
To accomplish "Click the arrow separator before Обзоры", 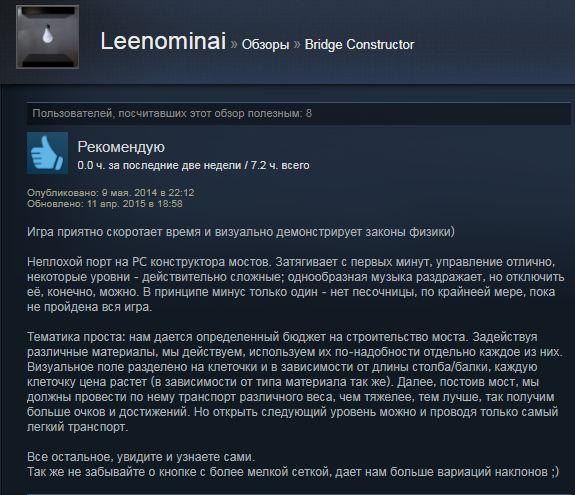I will click(x=234, y=44).
